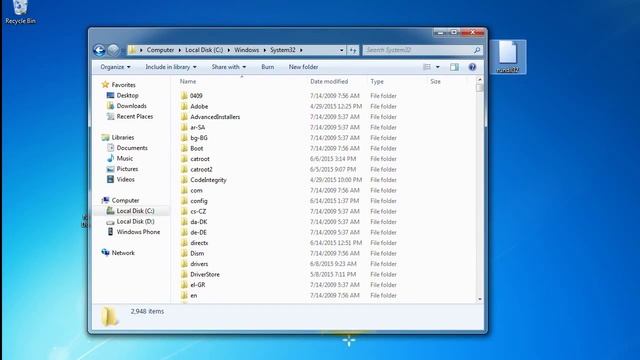Select the CodeIntegrity folder icon
Viewport: 640px width, 360px height.
[x=184, y=180]
